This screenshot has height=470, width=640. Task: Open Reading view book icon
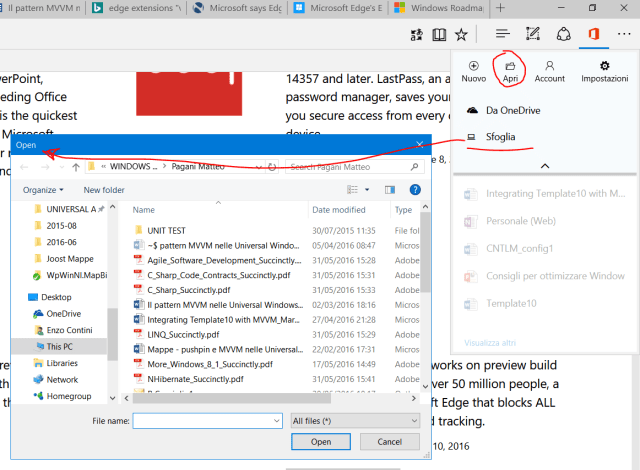(439, 35)
